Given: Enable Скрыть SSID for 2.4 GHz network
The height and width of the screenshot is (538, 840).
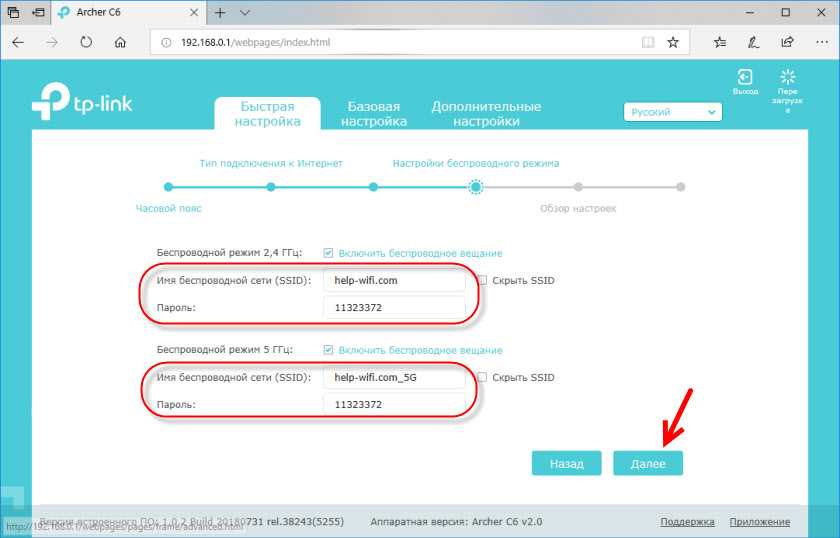Looking at the screenshot, I should (482, 281).
